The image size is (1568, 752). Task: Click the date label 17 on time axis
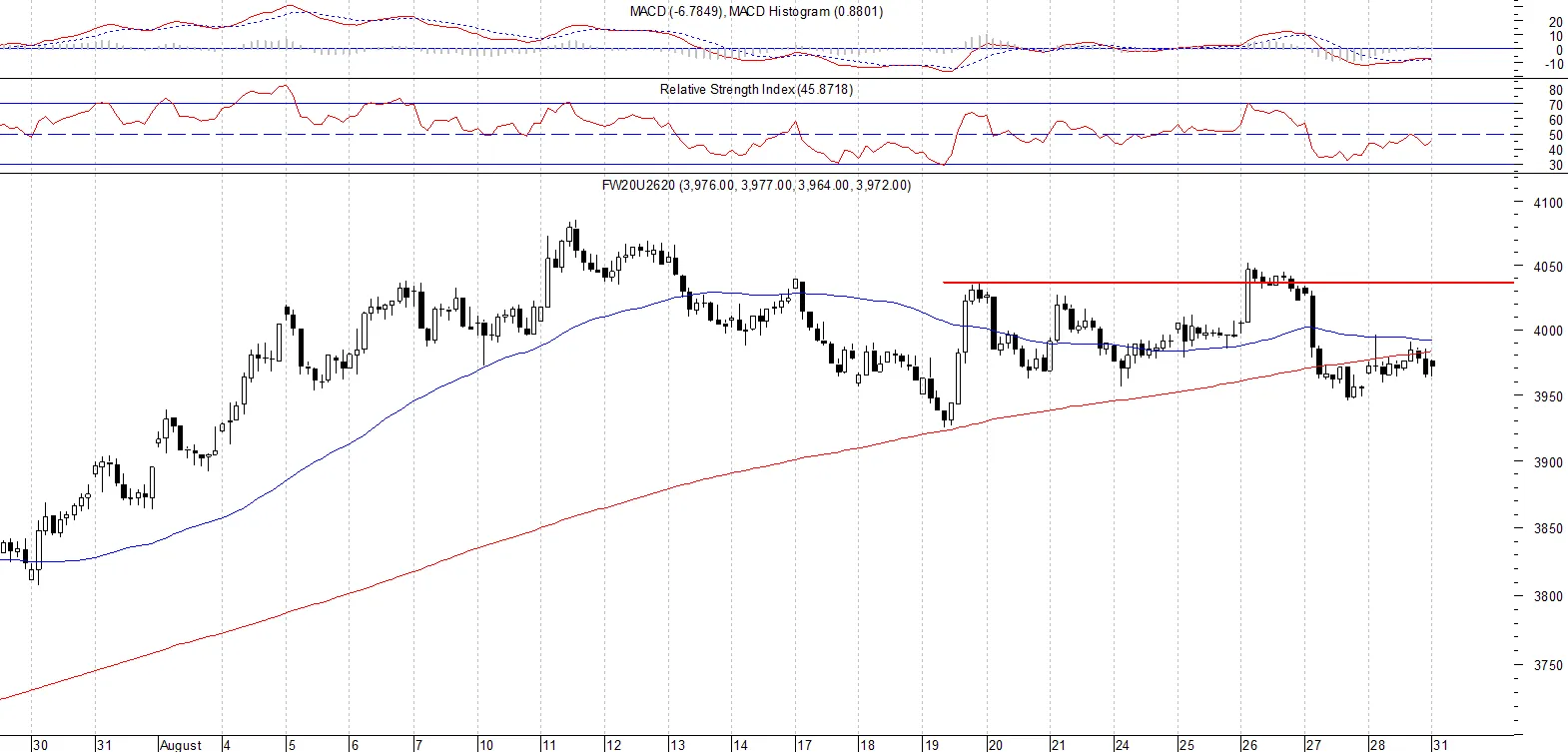click(x=804, y=745)
